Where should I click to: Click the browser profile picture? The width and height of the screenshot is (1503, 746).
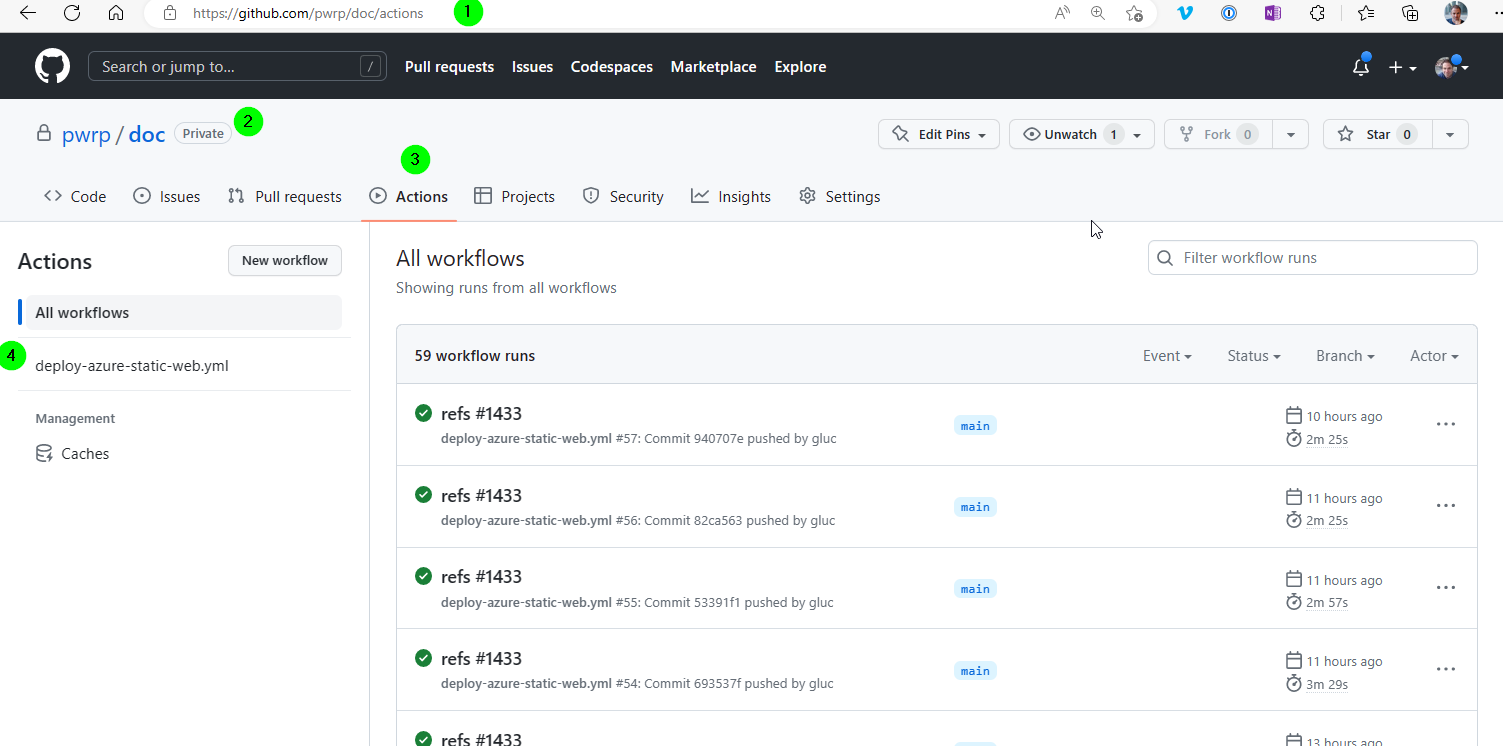click(1456, 13)
